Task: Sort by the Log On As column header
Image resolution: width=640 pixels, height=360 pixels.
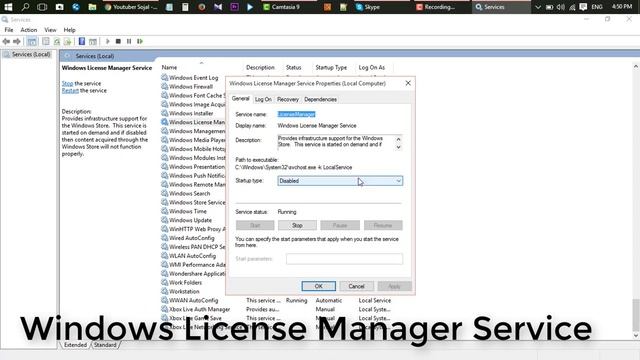Action: (371, 67)
